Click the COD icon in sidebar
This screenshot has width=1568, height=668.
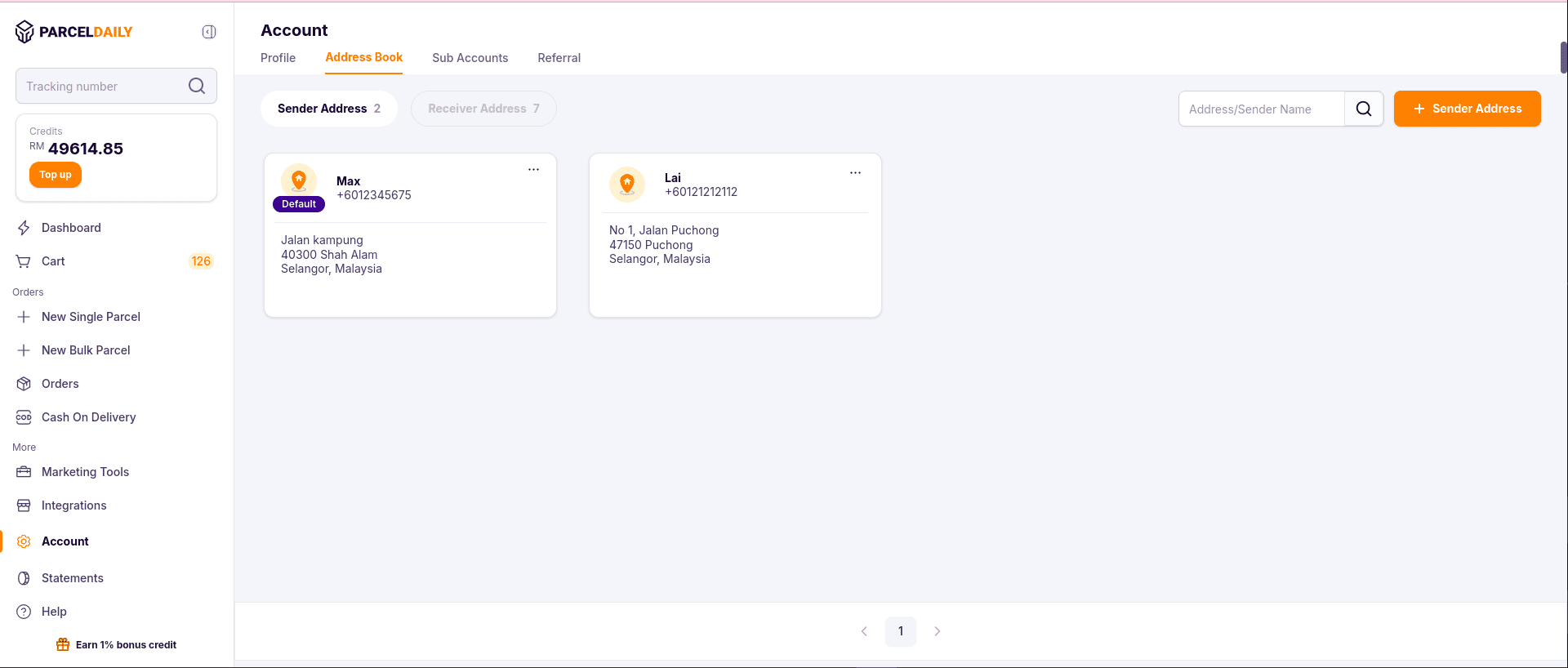tap(24, 417)
